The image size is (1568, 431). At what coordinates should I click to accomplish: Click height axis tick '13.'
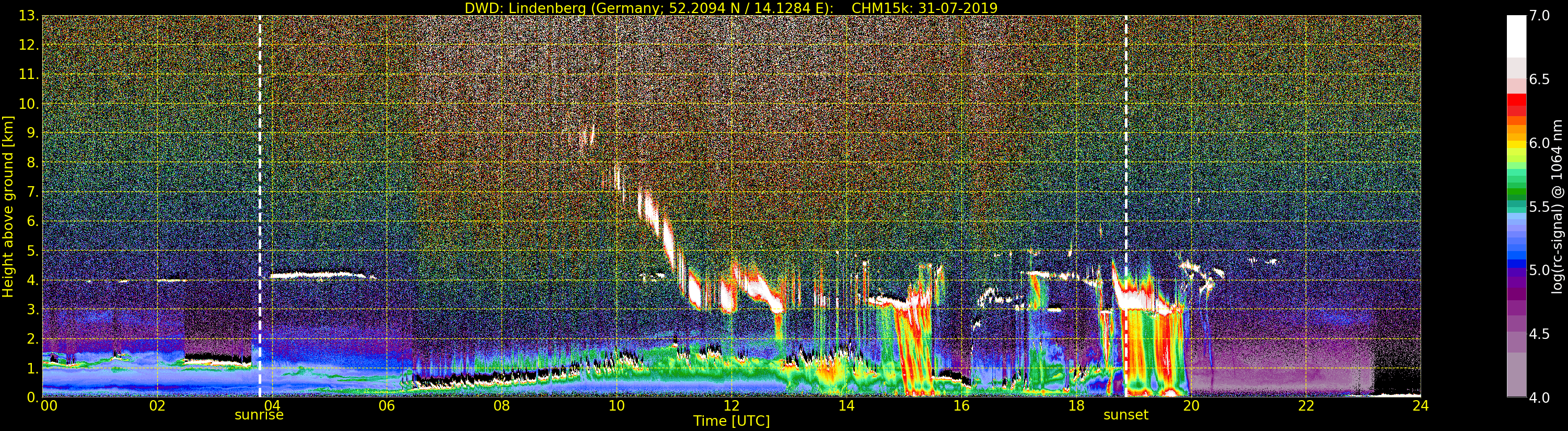29,16
